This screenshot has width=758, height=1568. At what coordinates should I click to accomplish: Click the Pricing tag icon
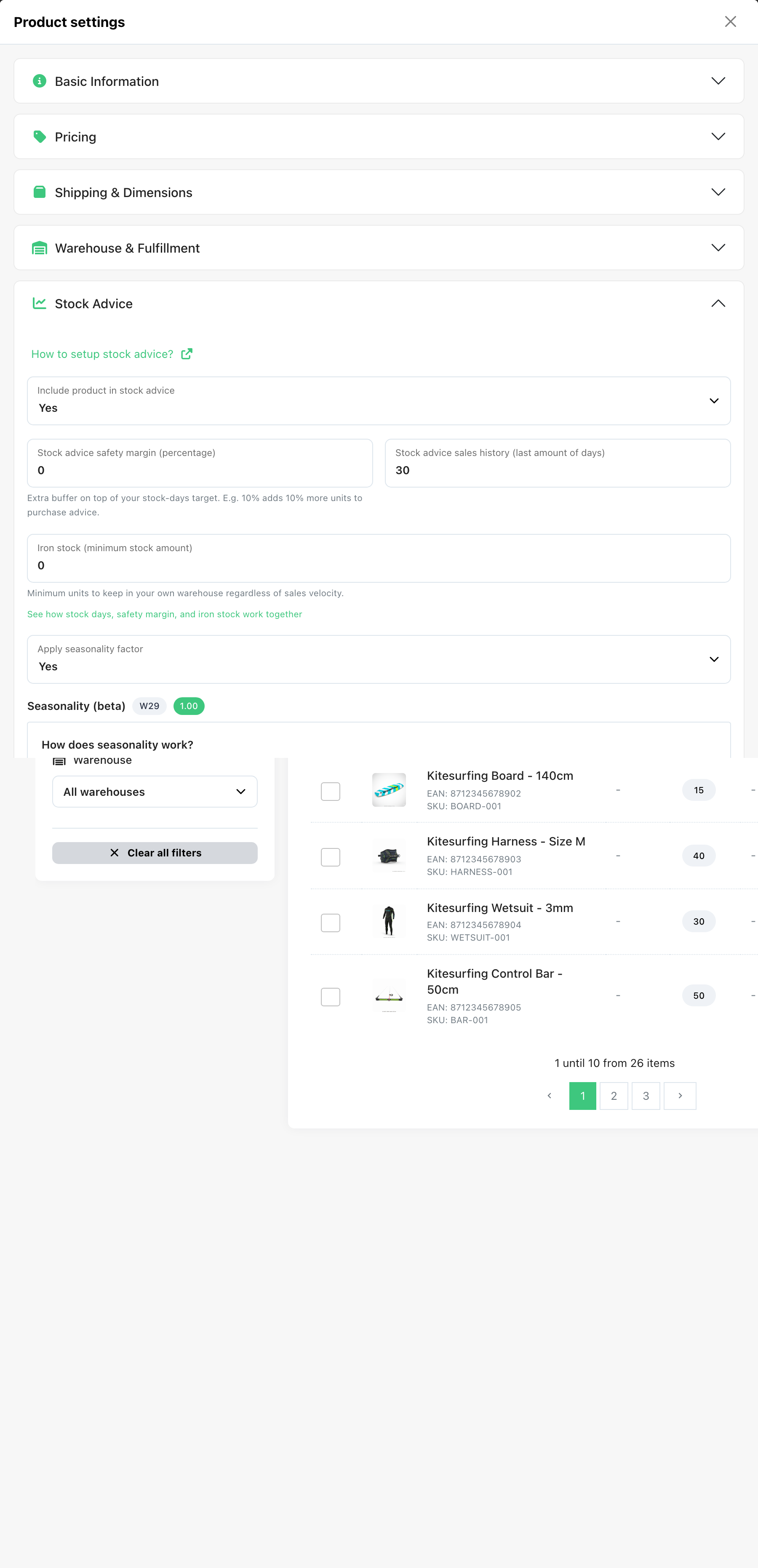pyautogui.click(x=40, y=136)
